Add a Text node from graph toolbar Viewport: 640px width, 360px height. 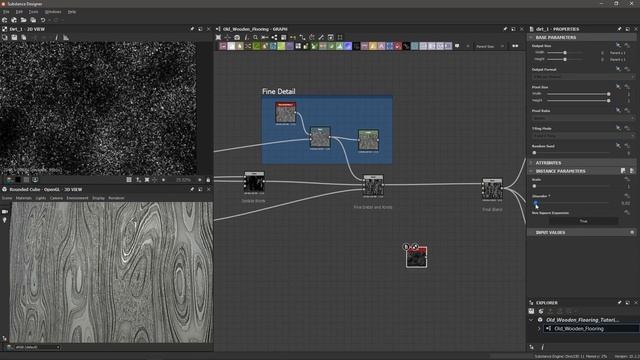pyautogui.click(x=381, y=46)
